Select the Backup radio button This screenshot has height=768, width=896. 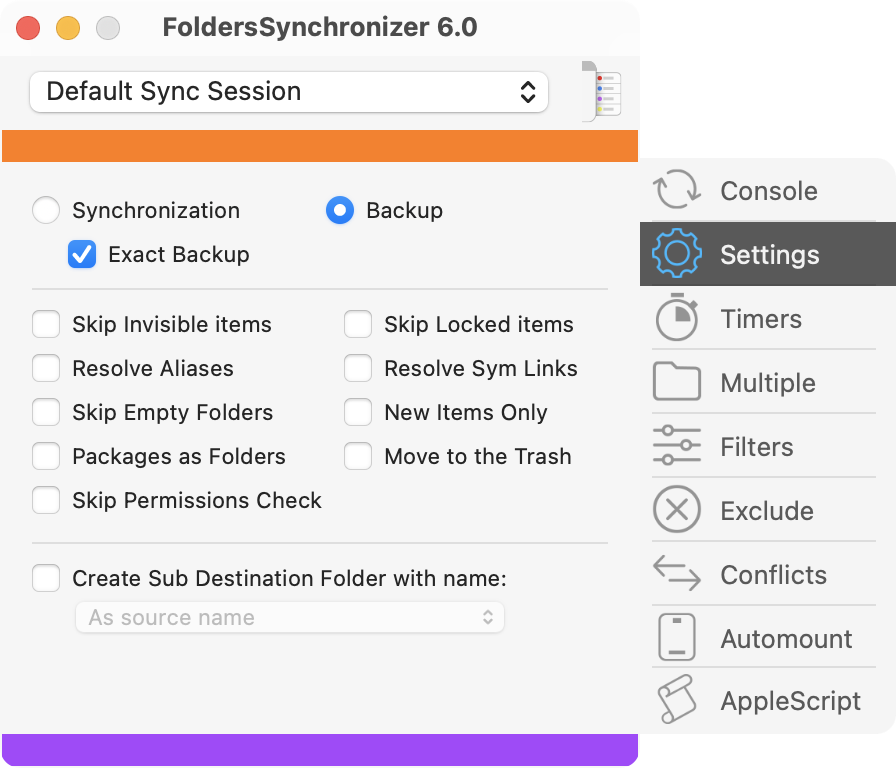pyautogui.click(x=340, y=210)
